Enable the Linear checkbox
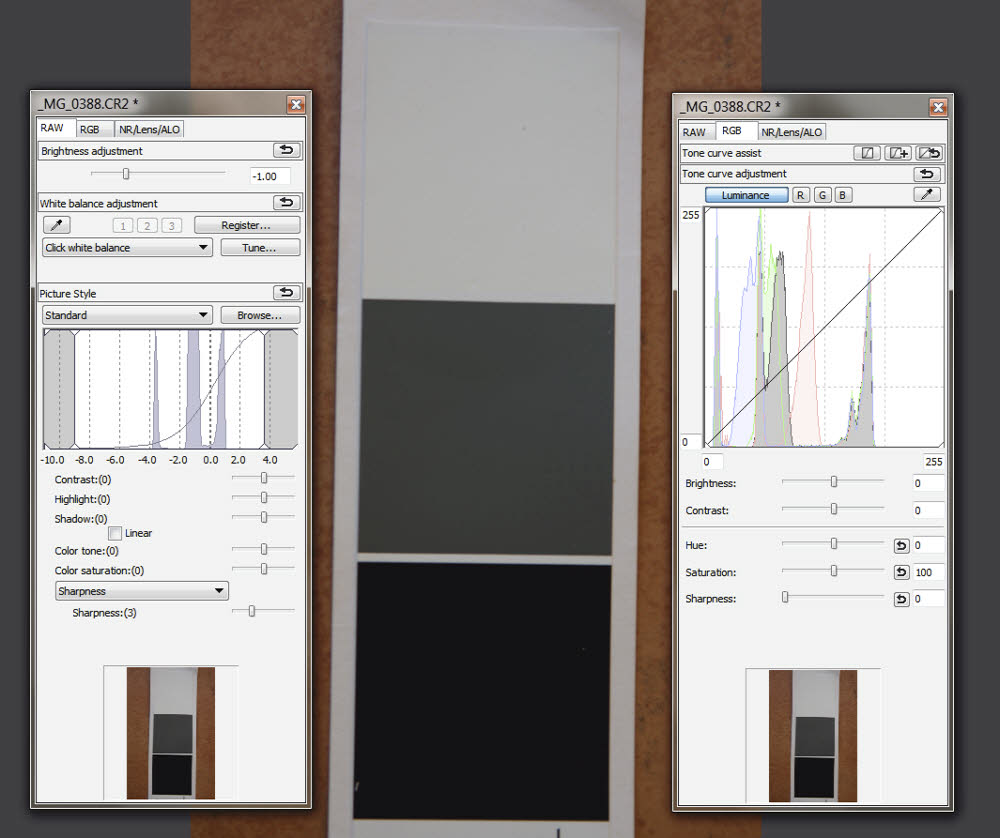This screenshot has height=838, width=1000. pos(115,533)
